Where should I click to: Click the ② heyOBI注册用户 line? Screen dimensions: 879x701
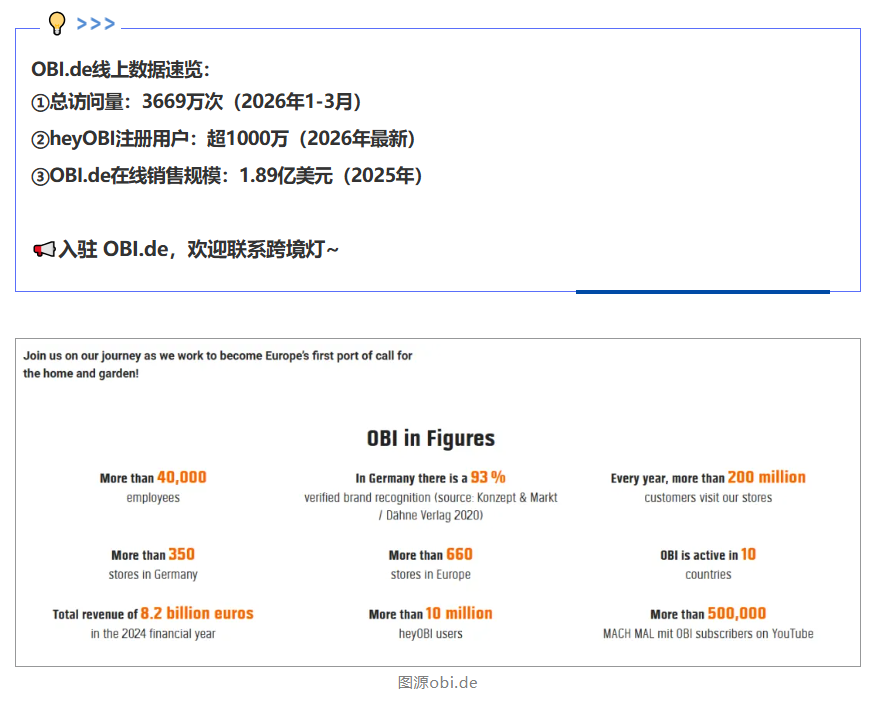[x=223, y=138]
